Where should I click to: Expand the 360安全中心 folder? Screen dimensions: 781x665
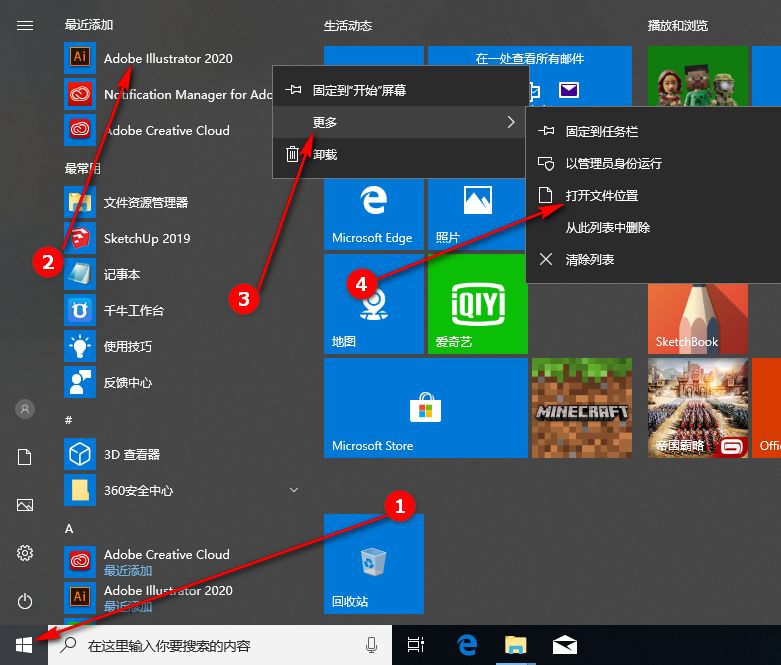pos(294,490)
